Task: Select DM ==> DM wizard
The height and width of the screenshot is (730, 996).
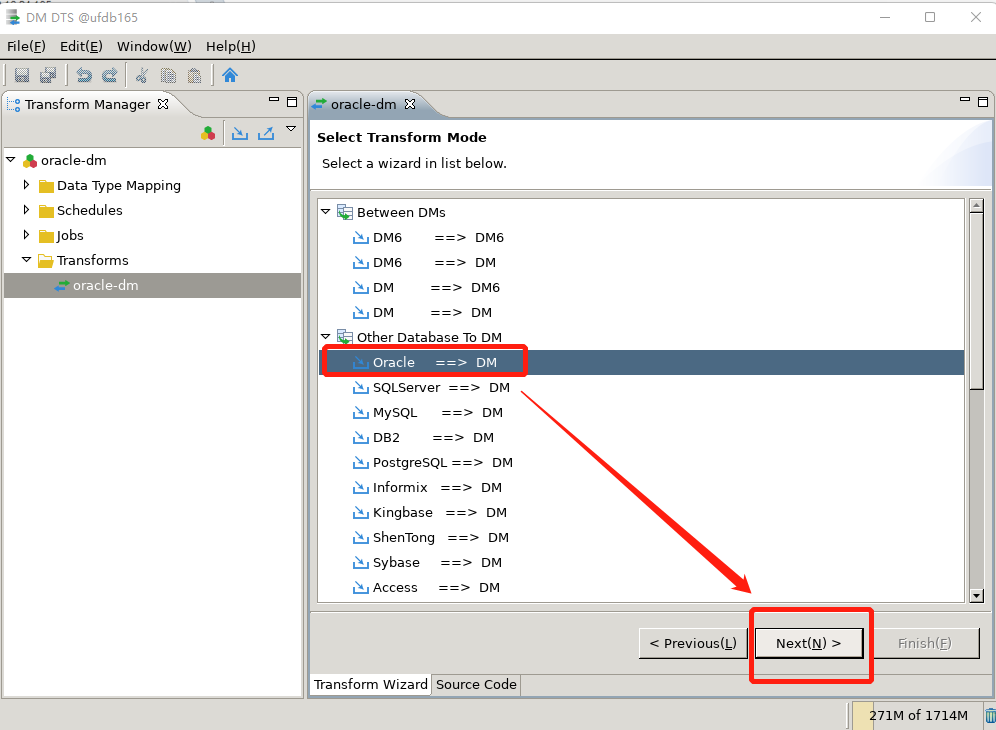Action: click(x=422, y=313)
